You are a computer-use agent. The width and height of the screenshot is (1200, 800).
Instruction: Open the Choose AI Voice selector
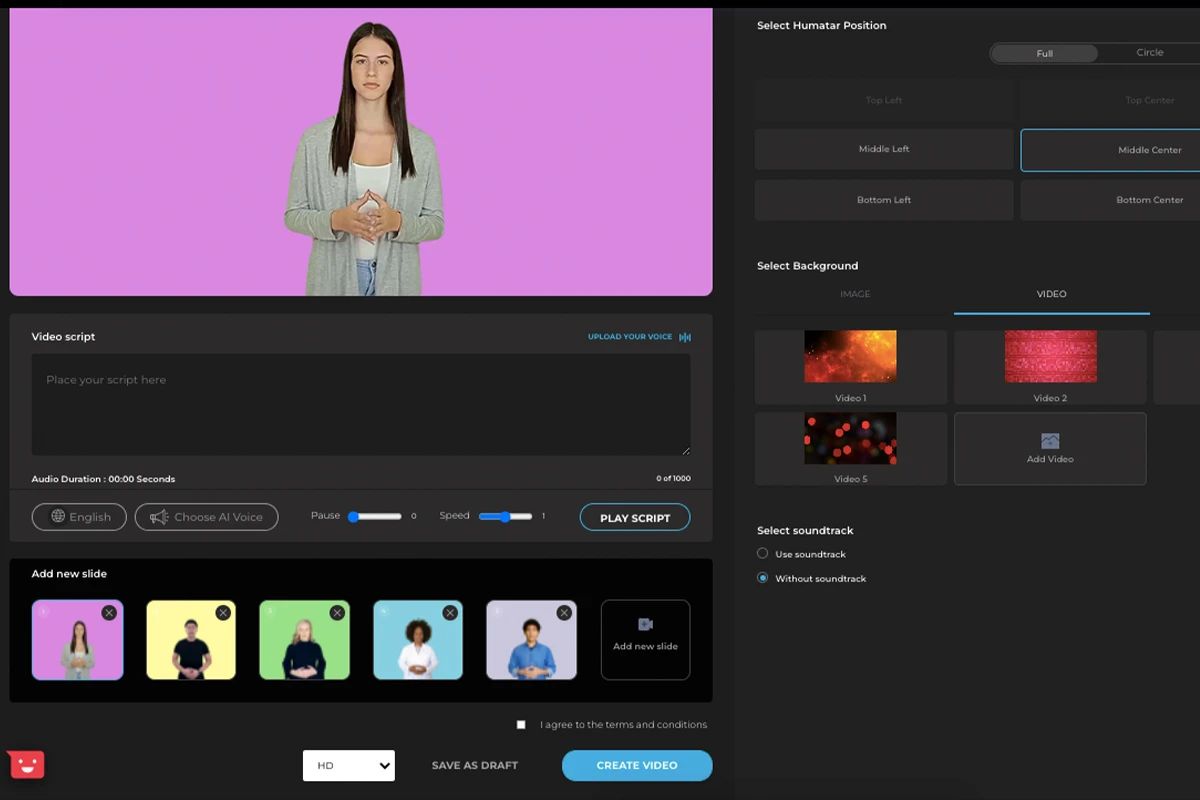(x=207, y=517)
